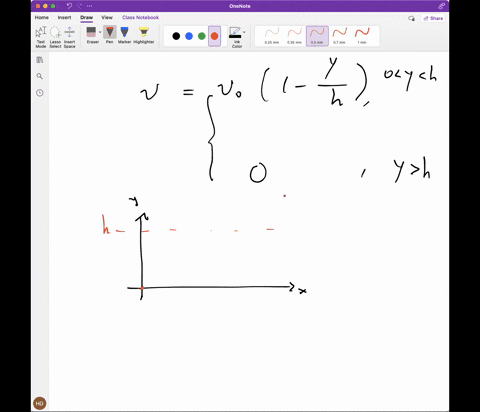This screenshot has width=480, height=412.
Task: Open the Ink Color dropdown
Action: 237,37
